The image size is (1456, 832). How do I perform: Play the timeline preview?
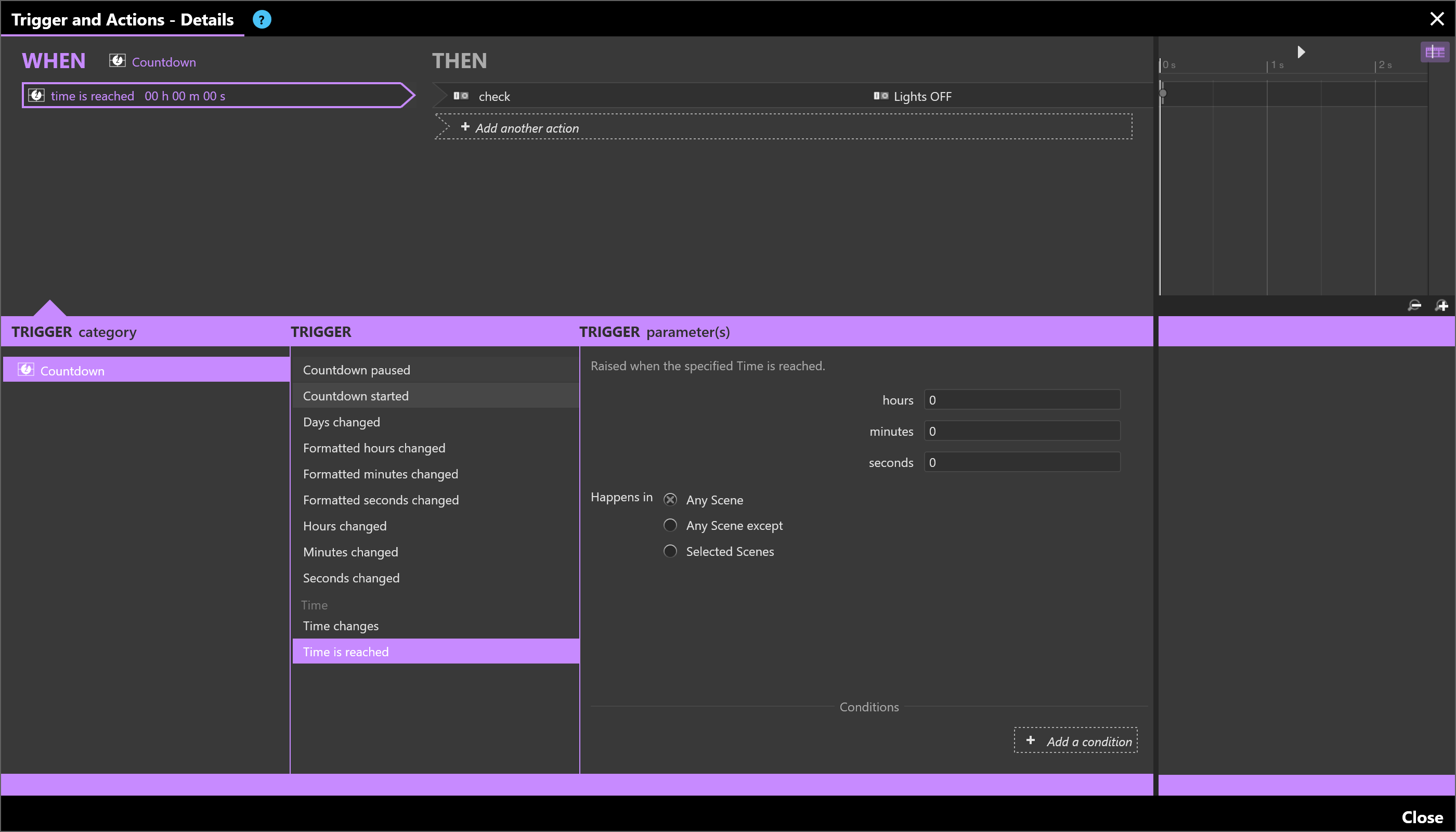[x=1301, y=52]
